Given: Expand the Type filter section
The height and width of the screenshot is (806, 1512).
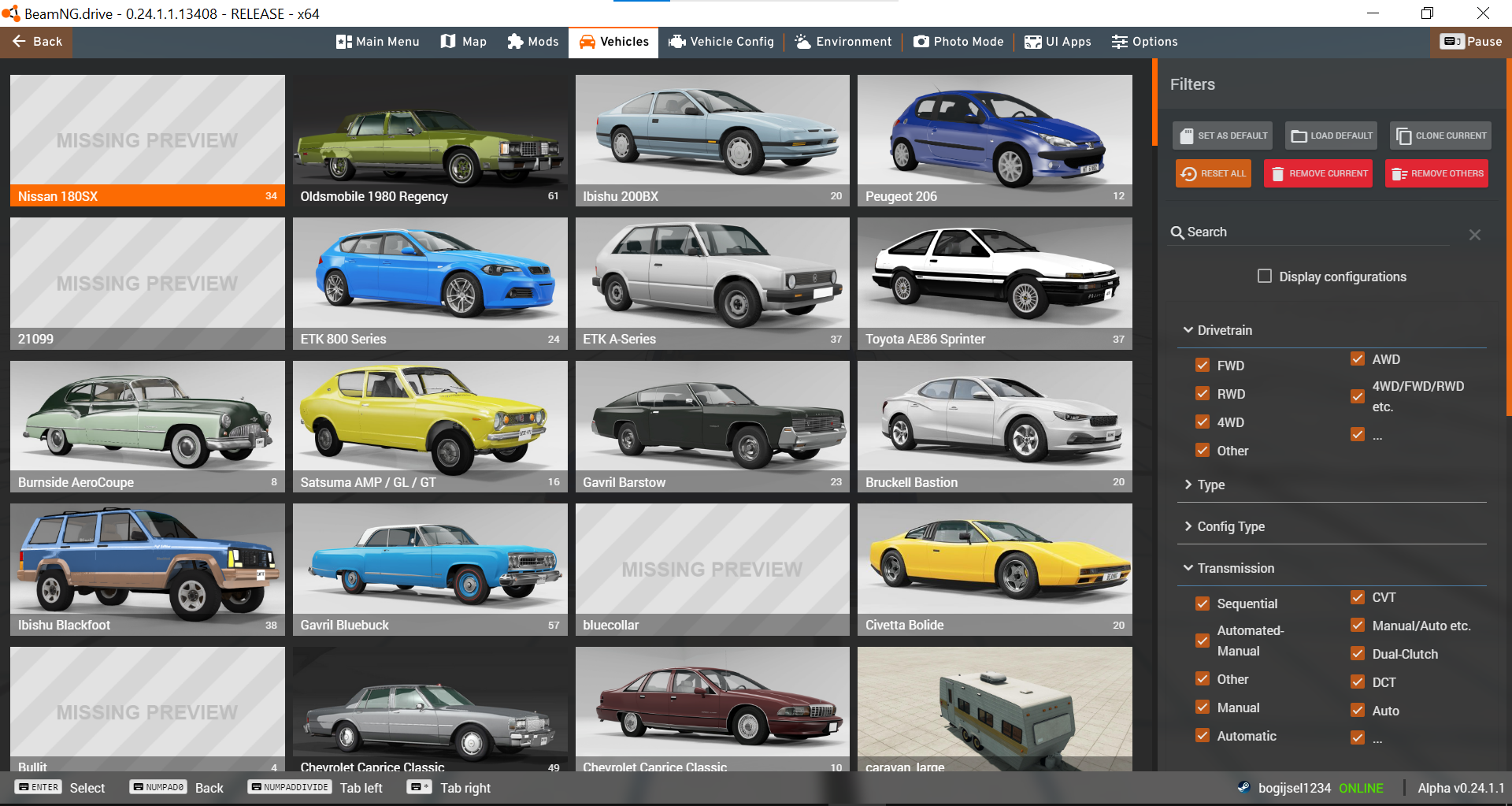Looking at the screenshot, I should tap(1205, 485).
